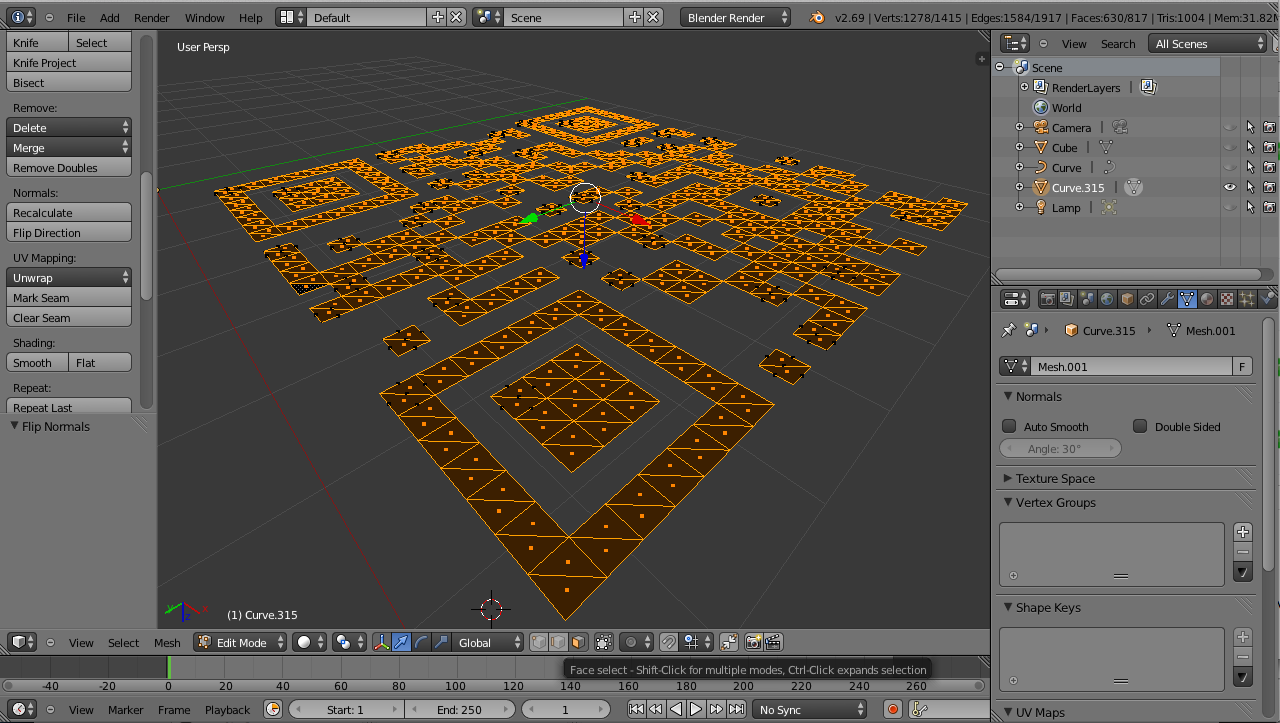The image size is (1280, 723).
Task: Enable proportional editing circle icon
Action: [630, 642]
